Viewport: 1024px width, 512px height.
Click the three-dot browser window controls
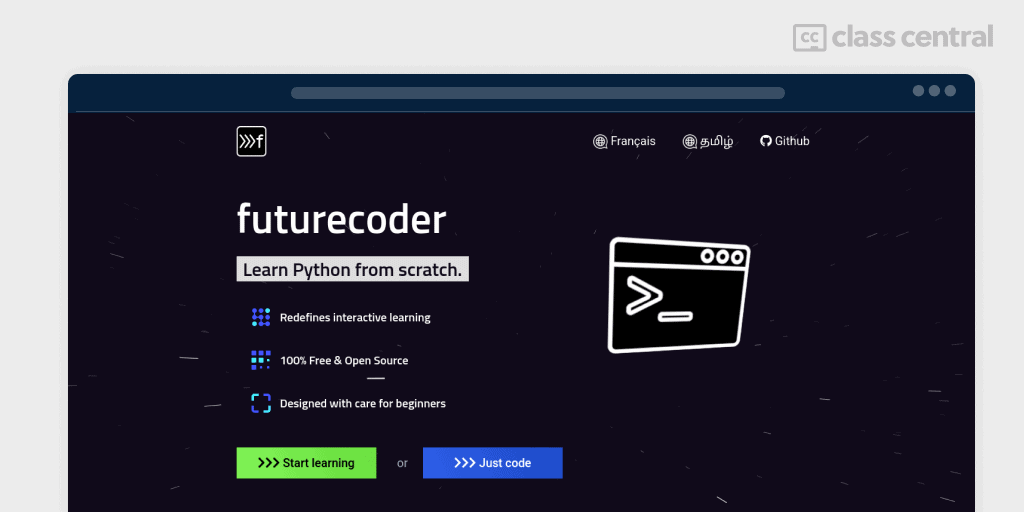[x=934, y=91]
